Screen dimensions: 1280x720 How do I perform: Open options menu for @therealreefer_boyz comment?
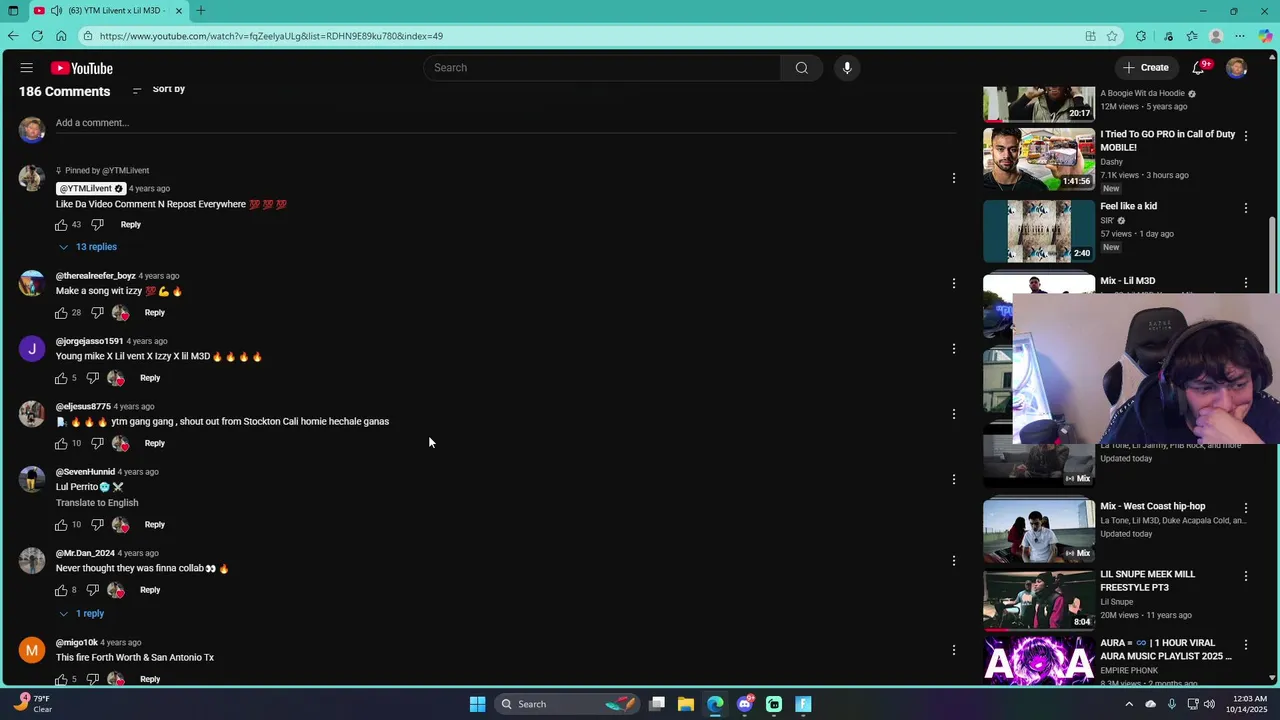[954, 284]
